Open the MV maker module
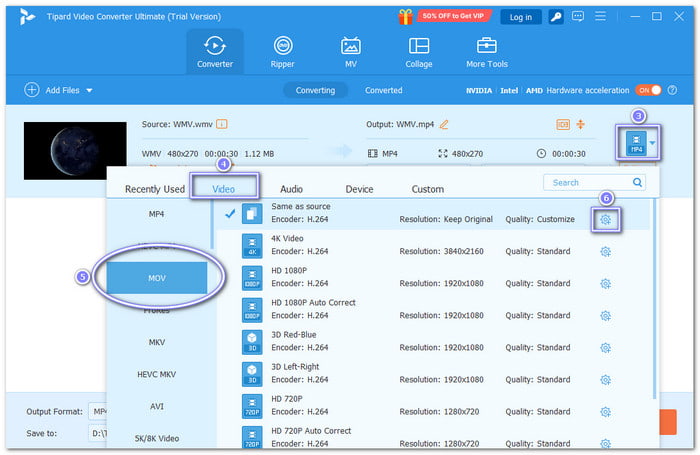 (x=351, y=52)
